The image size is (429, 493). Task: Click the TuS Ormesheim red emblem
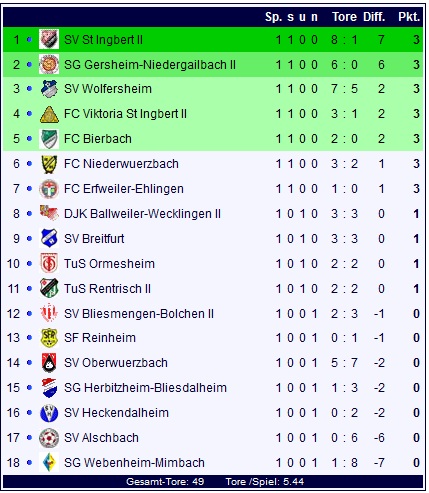[49, 263]
